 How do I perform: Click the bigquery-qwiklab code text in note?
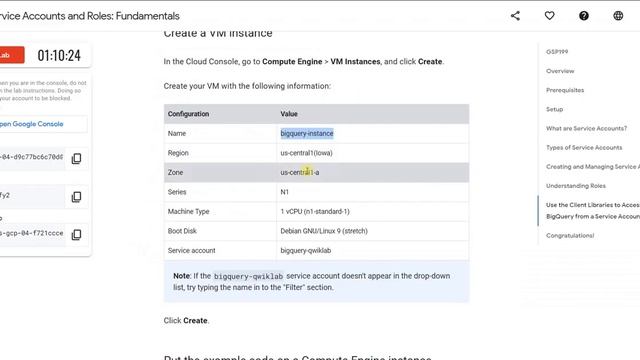[248, 276]
